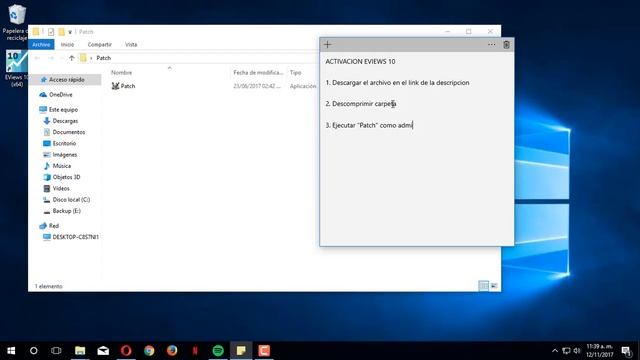Select Red in the navigation pane
This screenshot has height=360, width=640.
pos(53,226)
